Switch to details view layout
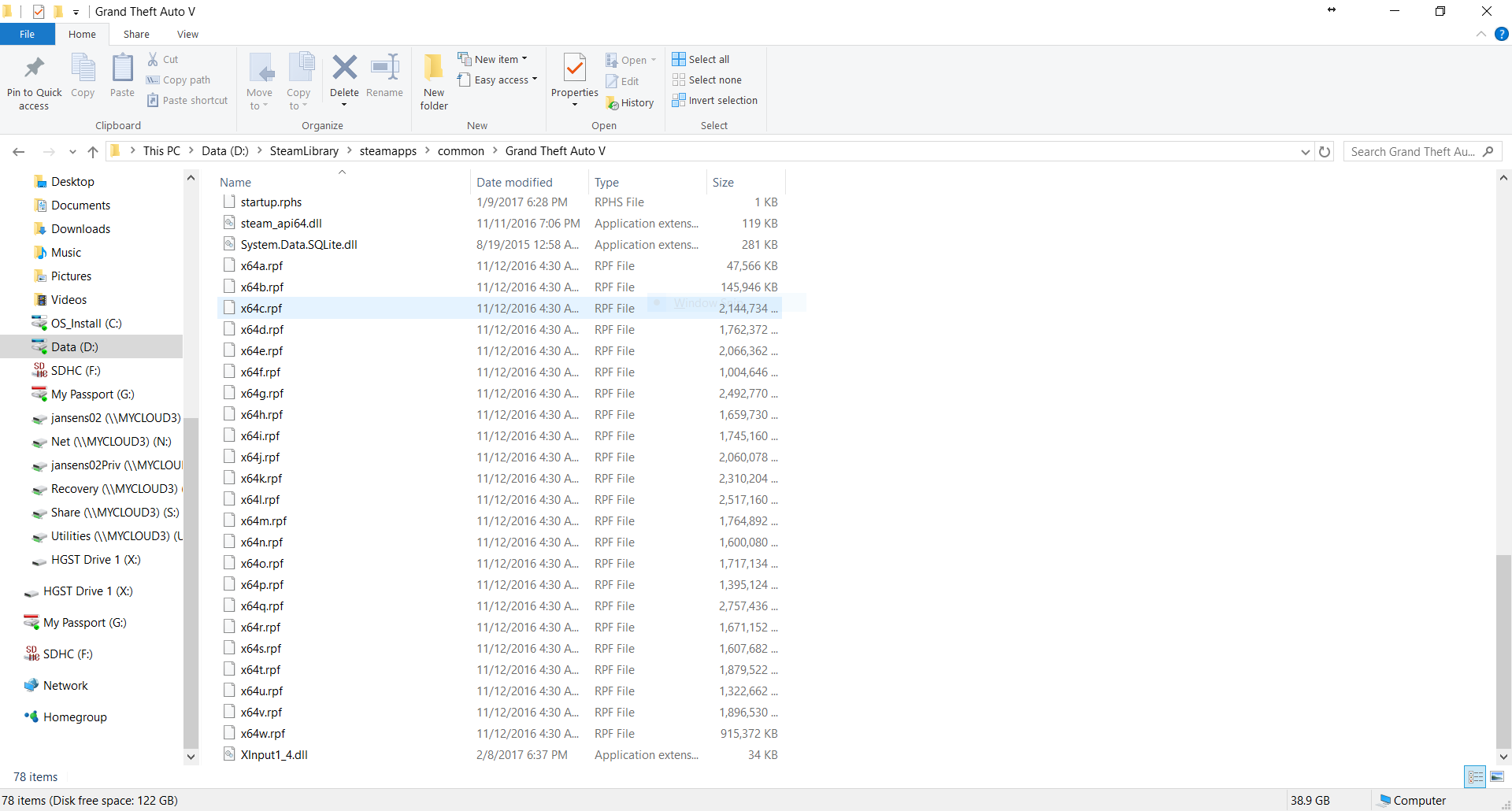The height and width of the screenshot is (811, 1512). [x=1476, y=776]
